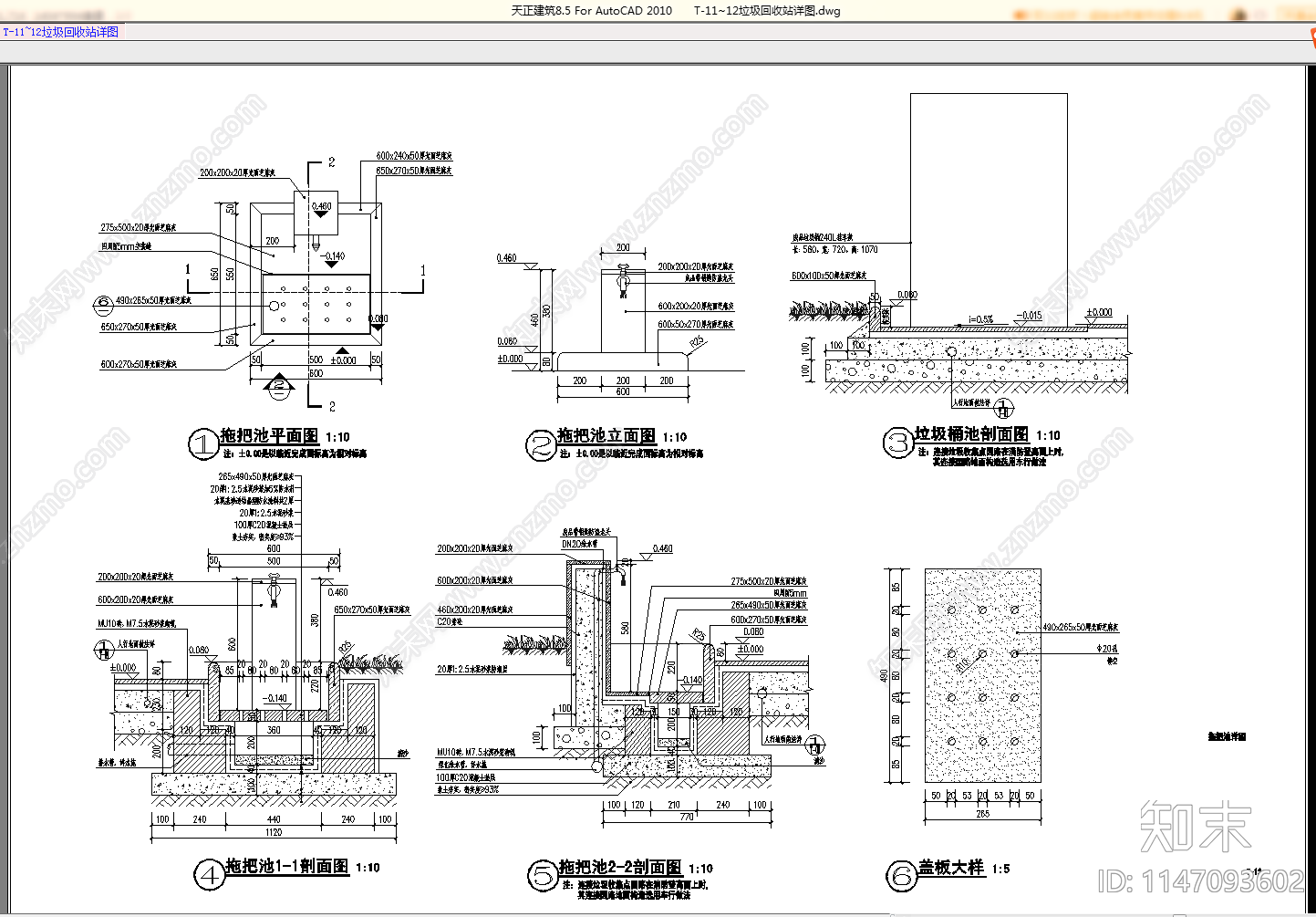Viewport: 1316px width, 917px height.
Task: Select drawing number 4 circle marker
Action: pyautogui.click(x=209, y=876)
